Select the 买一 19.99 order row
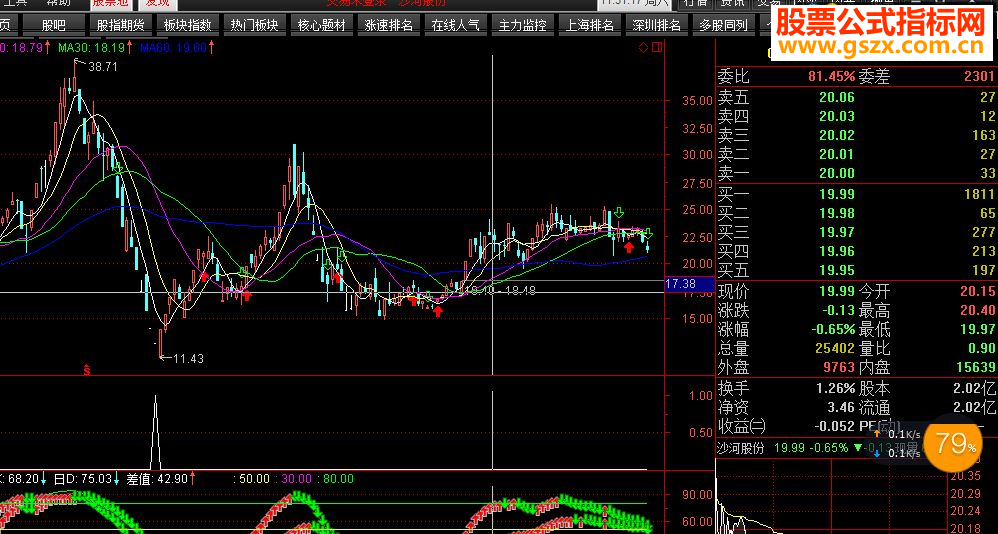The height and width of the screenshot is (534, 998). (856, 194)
